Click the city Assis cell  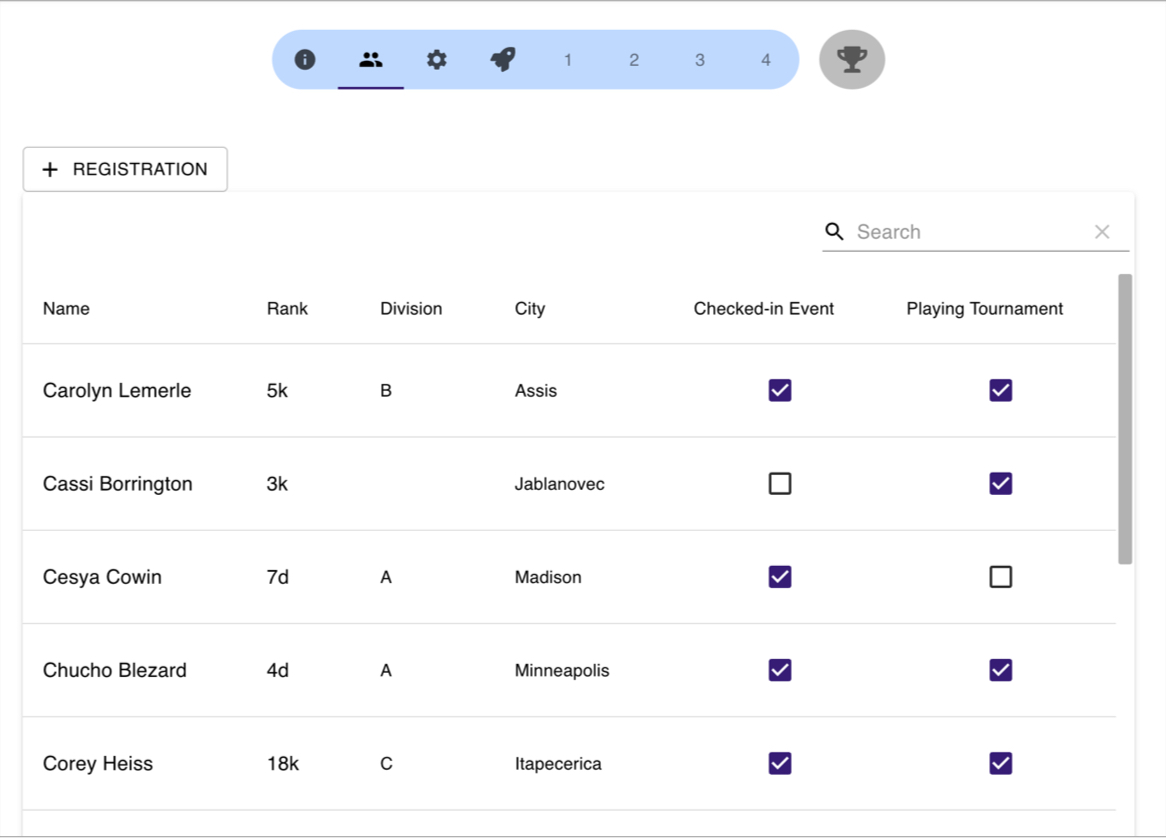pyautogui.click(x=535, y=390)
